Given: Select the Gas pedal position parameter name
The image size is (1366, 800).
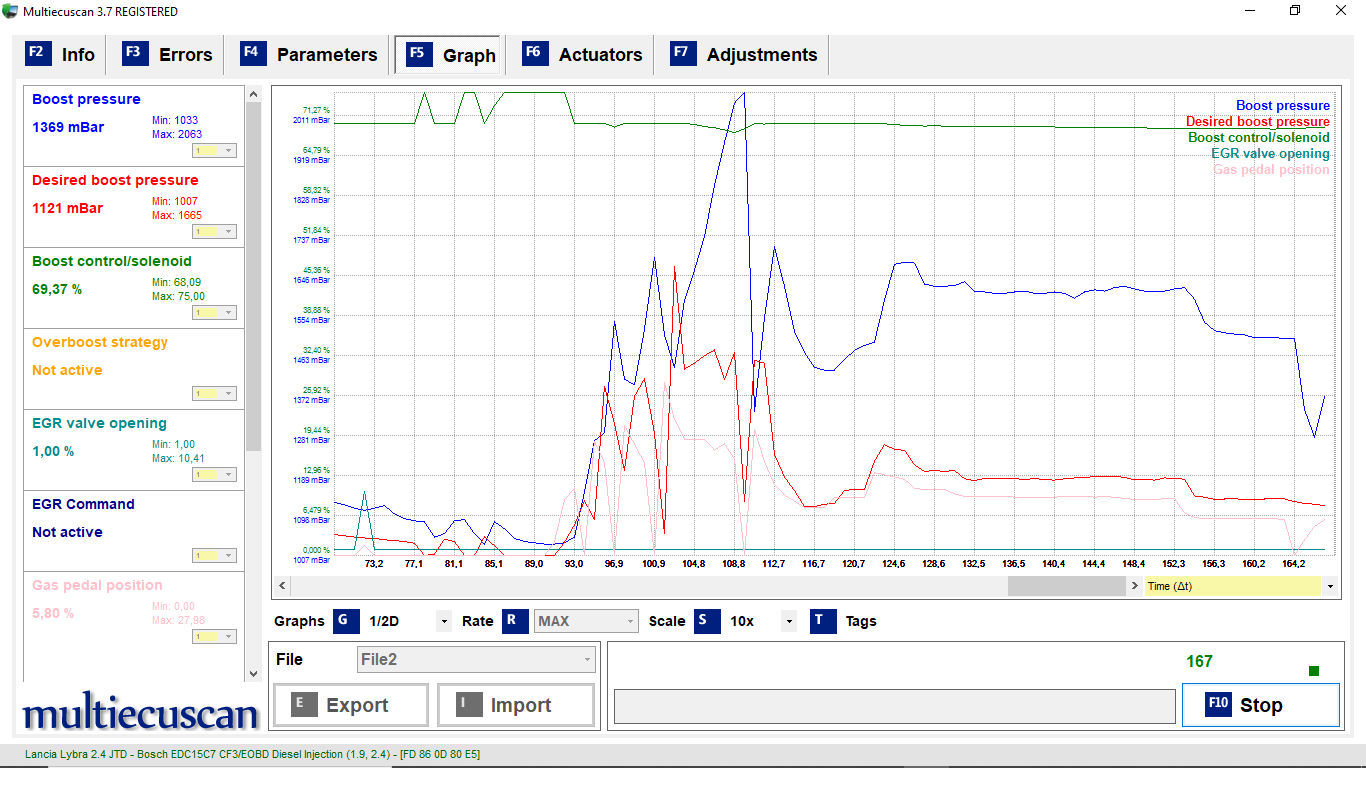Looking at the screenshot, I should pos(97,585).
